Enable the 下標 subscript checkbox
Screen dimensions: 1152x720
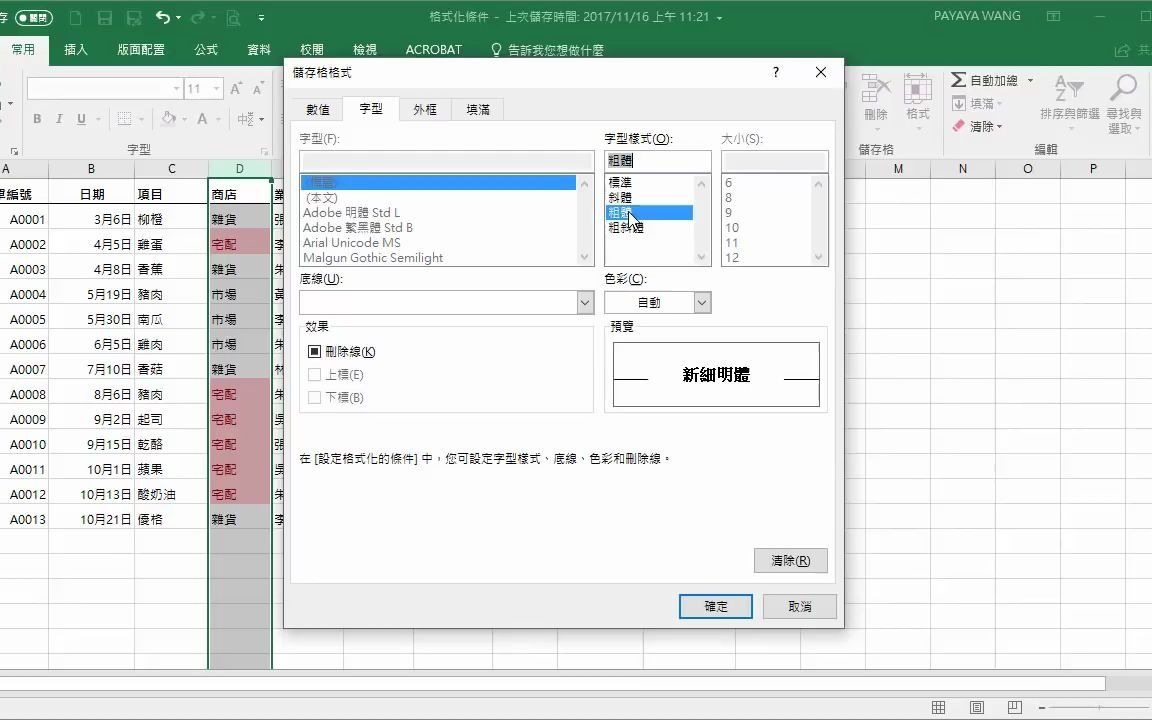315,395
